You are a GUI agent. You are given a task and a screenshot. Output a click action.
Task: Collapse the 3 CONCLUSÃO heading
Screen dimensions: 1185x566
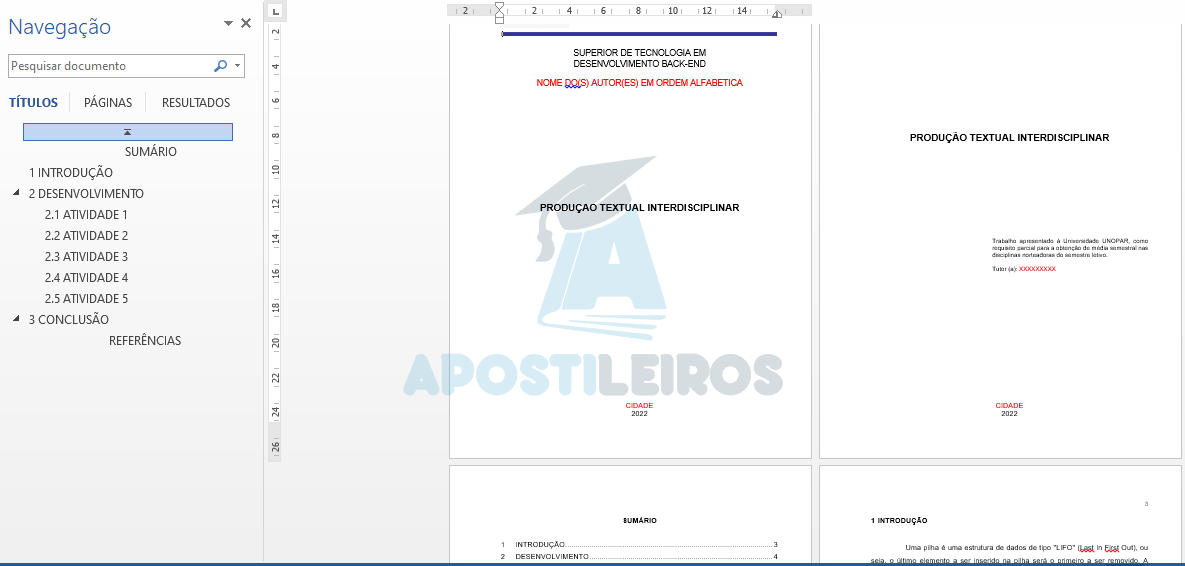pyautogui.click(x=17, y=320)
